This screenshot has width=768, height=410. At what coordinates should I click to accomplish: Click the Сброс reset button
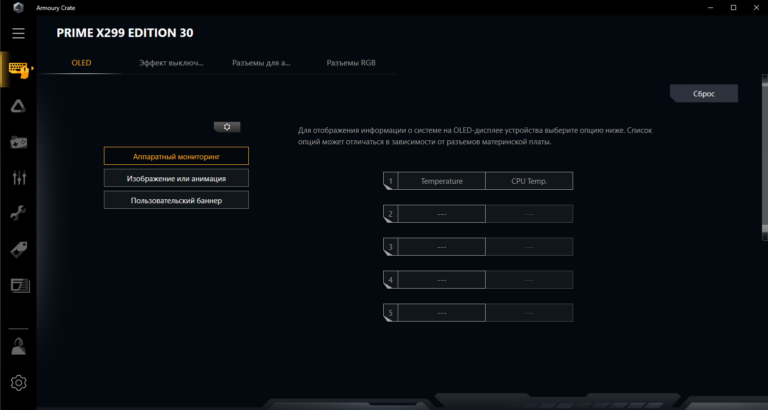pyautogui.click(x=704, y=94)
